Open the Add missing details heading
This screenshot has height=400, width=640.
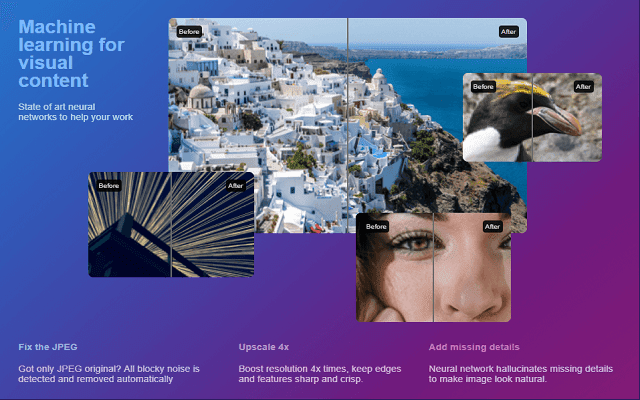point(474,347)
